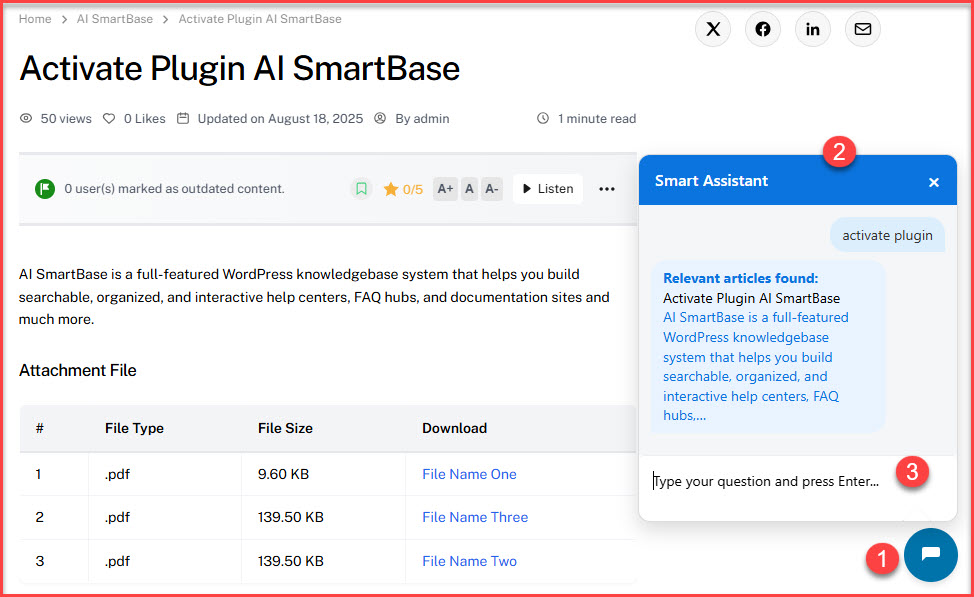Like the article via heart icon
Viewport: 974px width, 597px height.
pyautogui.click(x=110, y=118)
